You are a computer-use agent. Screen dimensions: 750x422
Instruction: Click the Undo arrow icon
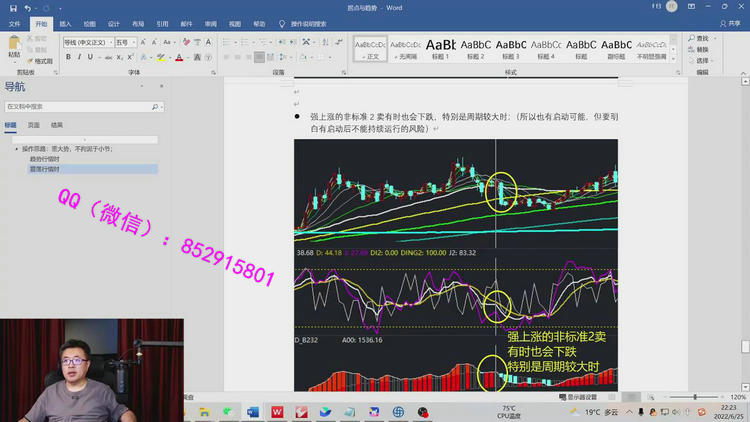pos(28,7)
